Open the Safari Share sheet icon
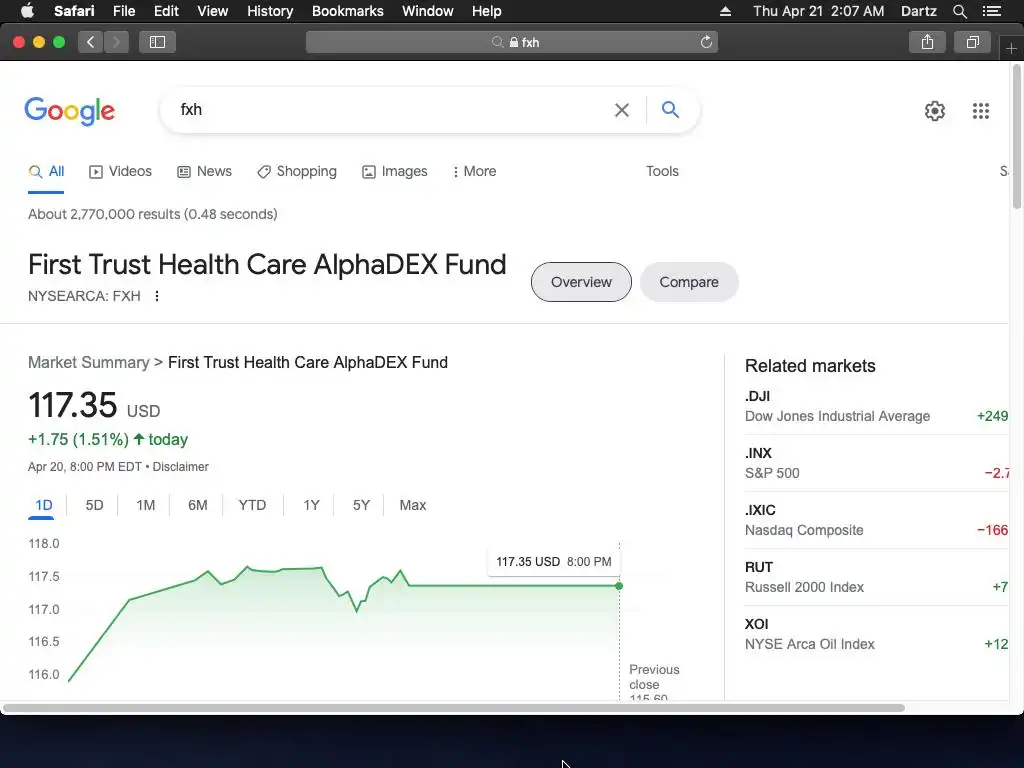1024x768 pixels. click(927, 42)
